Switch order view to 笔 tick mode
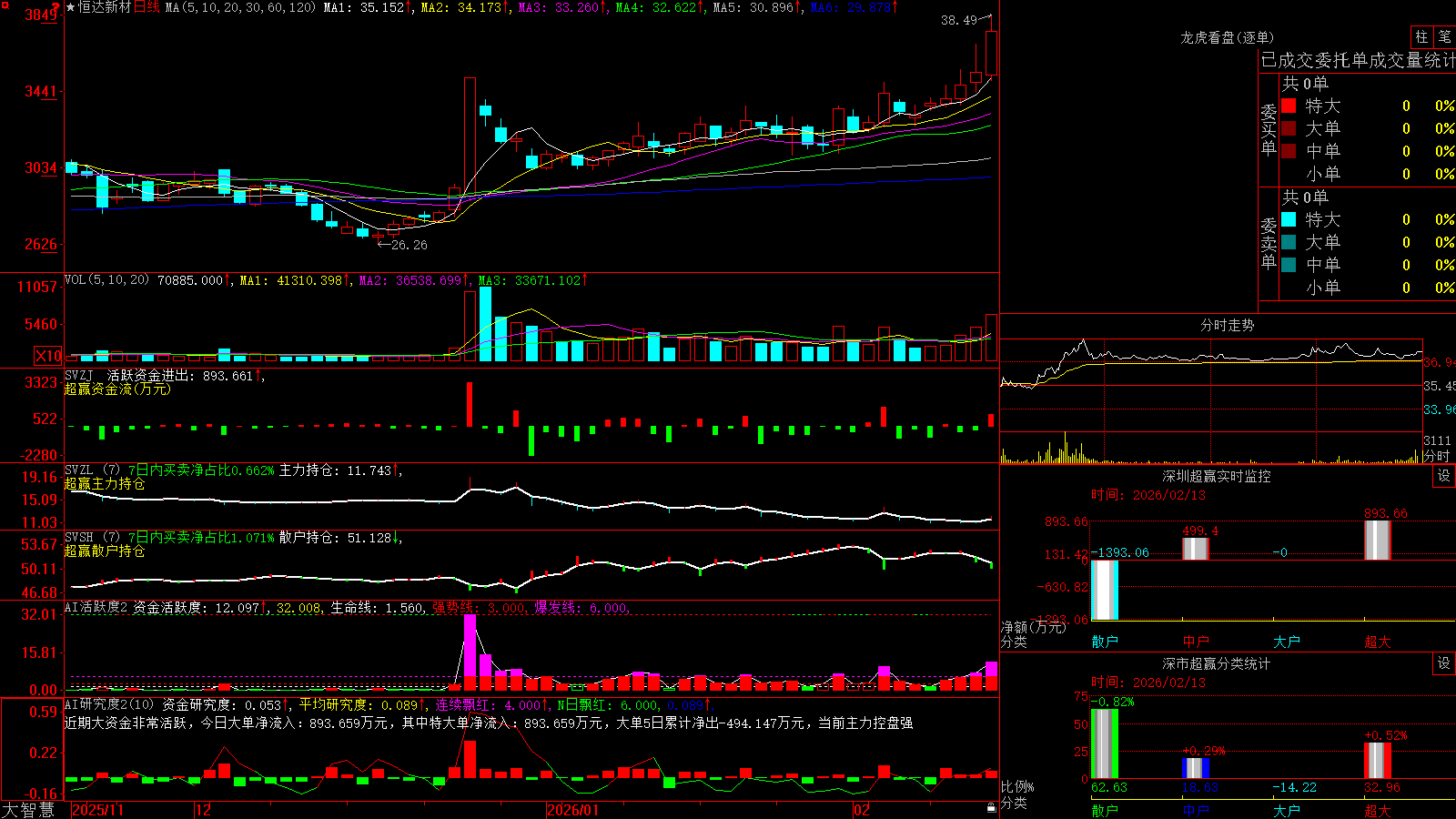The width and height of the screenshot is (1456, 819). pos(1444,37)
